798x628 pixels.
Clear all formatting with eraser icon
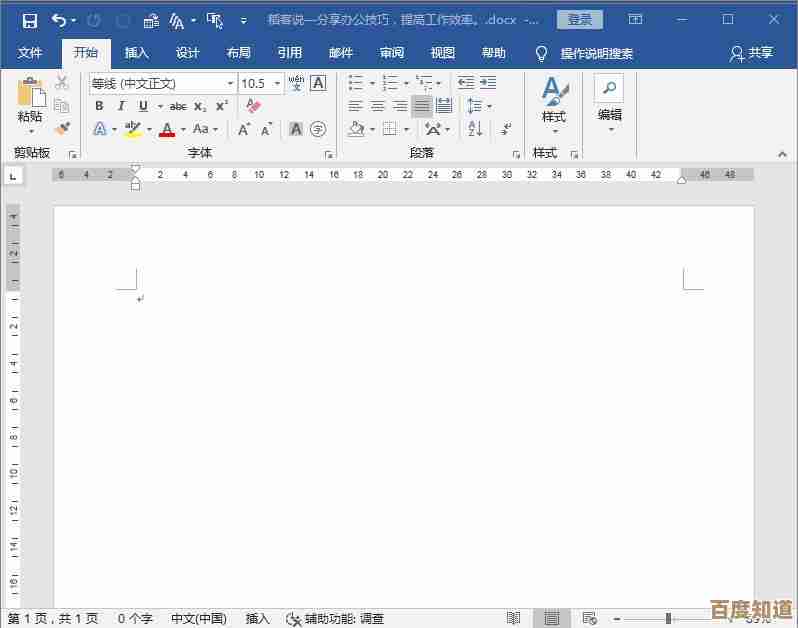tap(253, 106)
